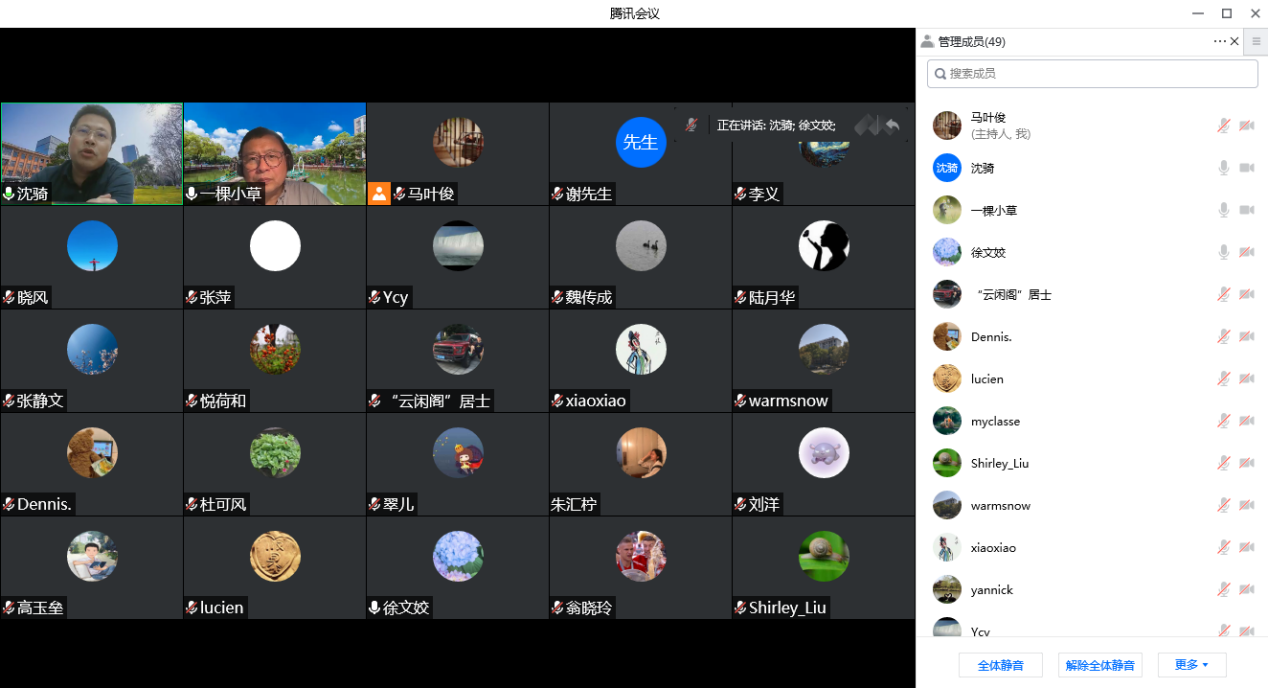The height and width of the screenshot is (688, 1268).
Task: Select 沈骑's video tile
Action: 91,153
